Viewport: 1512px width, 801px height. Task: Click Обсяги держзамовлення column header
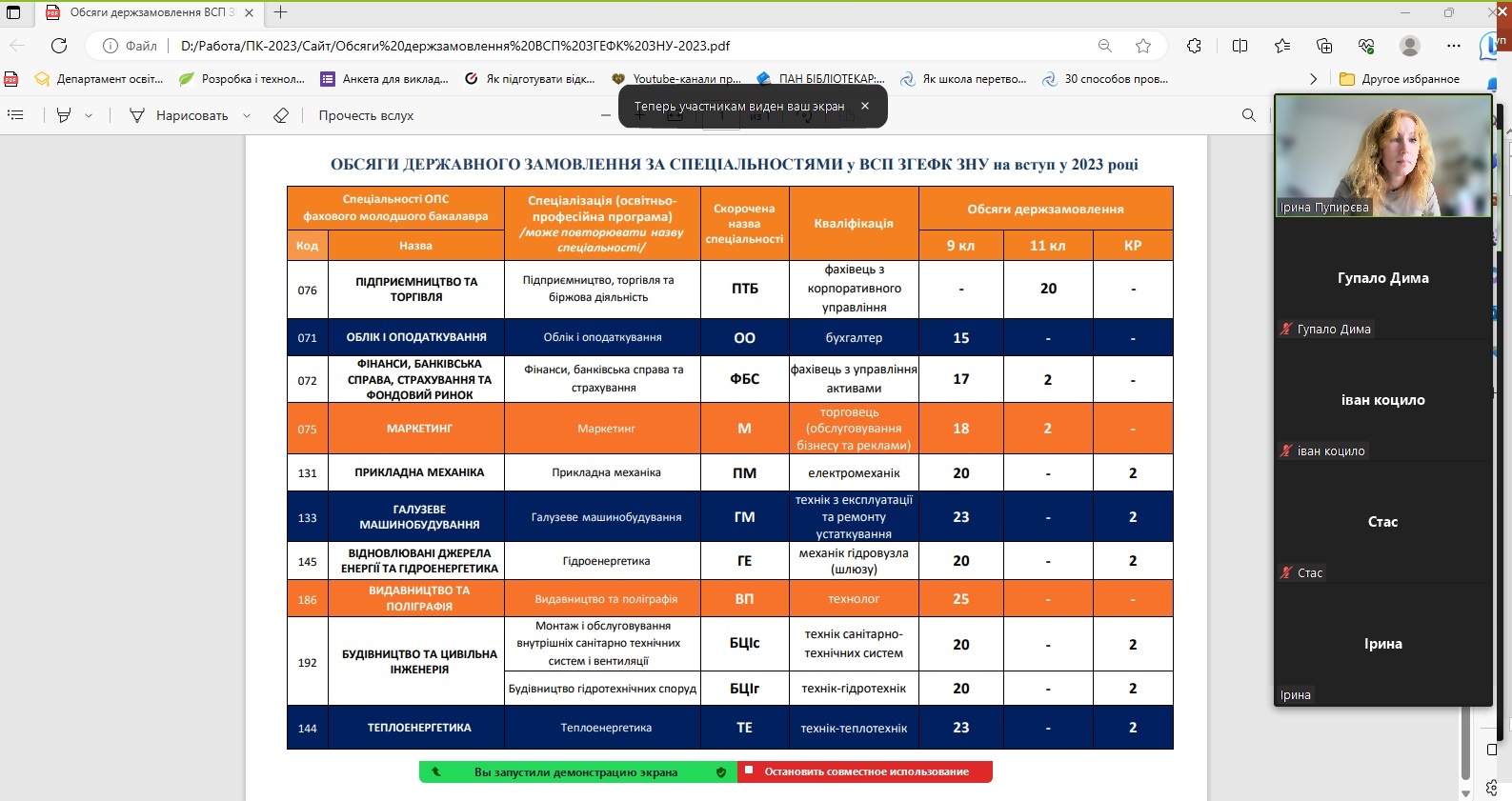click(x=1045, y=209)
